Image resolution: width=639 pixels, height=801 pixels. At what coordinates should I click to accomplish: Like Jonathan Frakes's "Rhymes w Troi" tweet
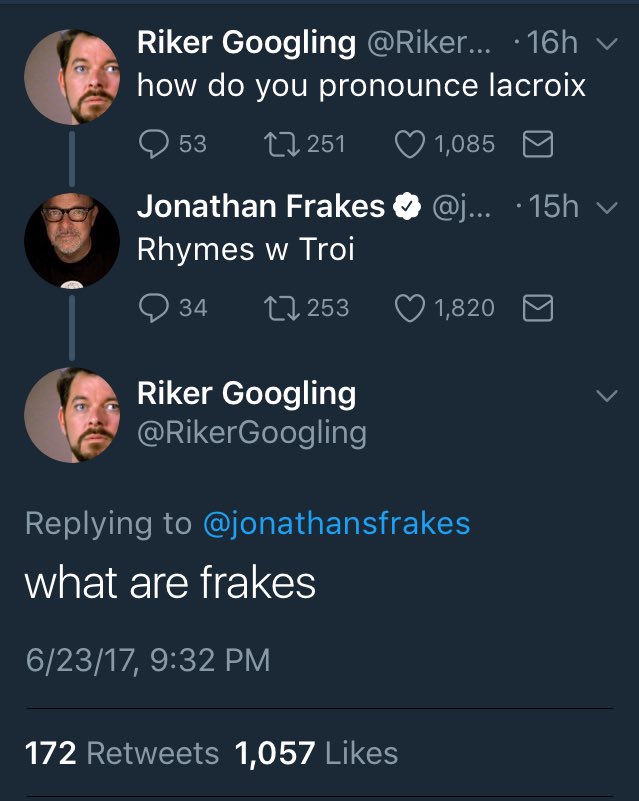410,308
